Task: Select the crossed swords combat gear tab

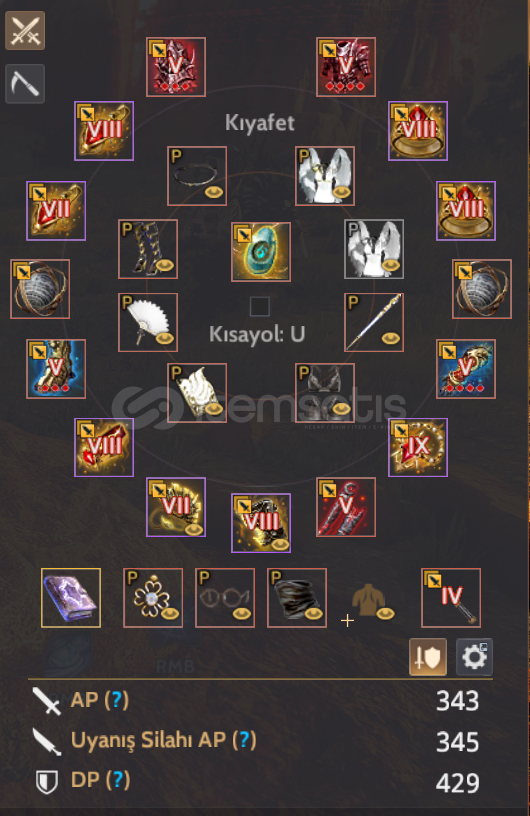Action: tap(25, 31)
